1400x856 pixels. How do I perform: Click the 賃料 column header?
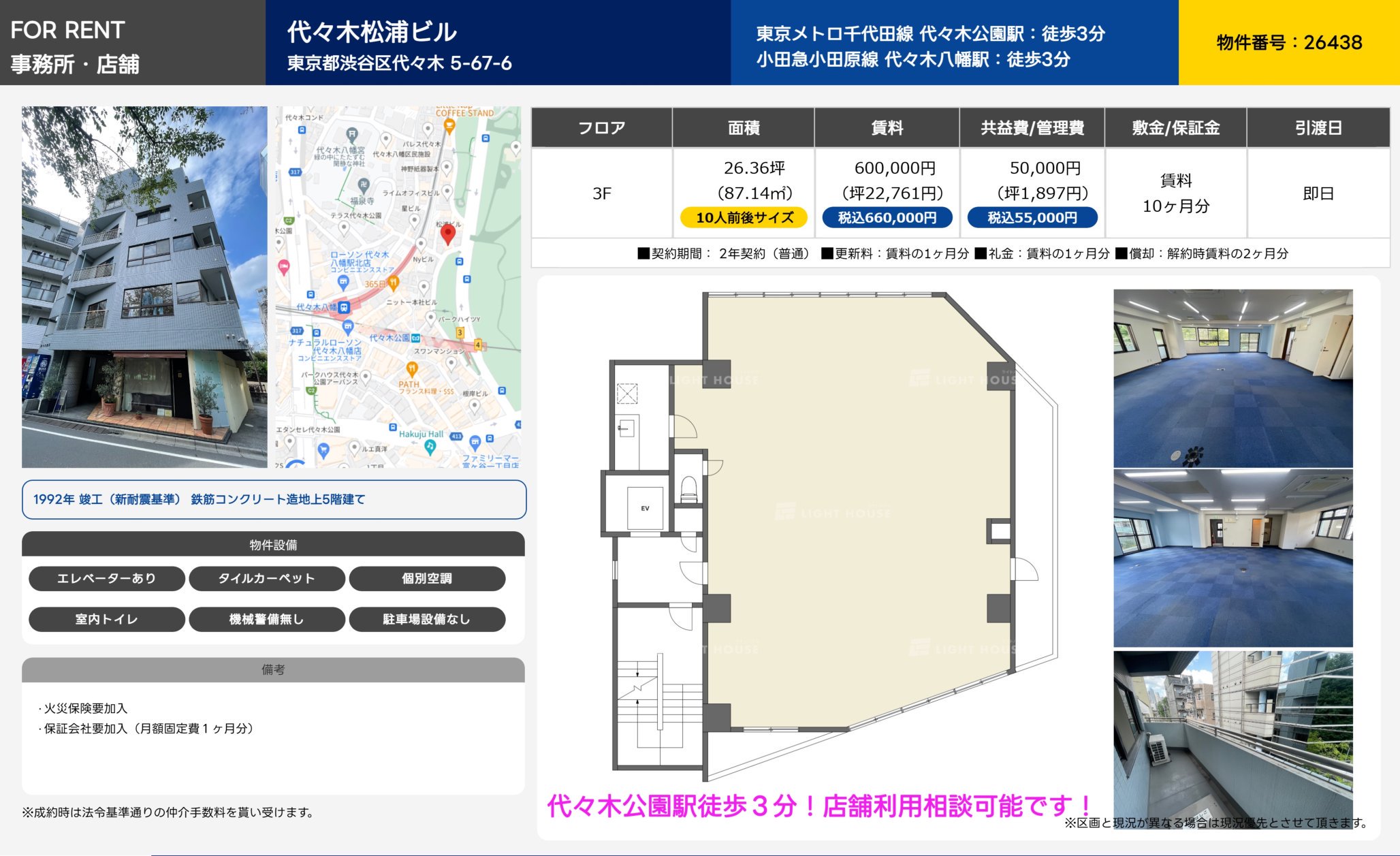(887, 127)
